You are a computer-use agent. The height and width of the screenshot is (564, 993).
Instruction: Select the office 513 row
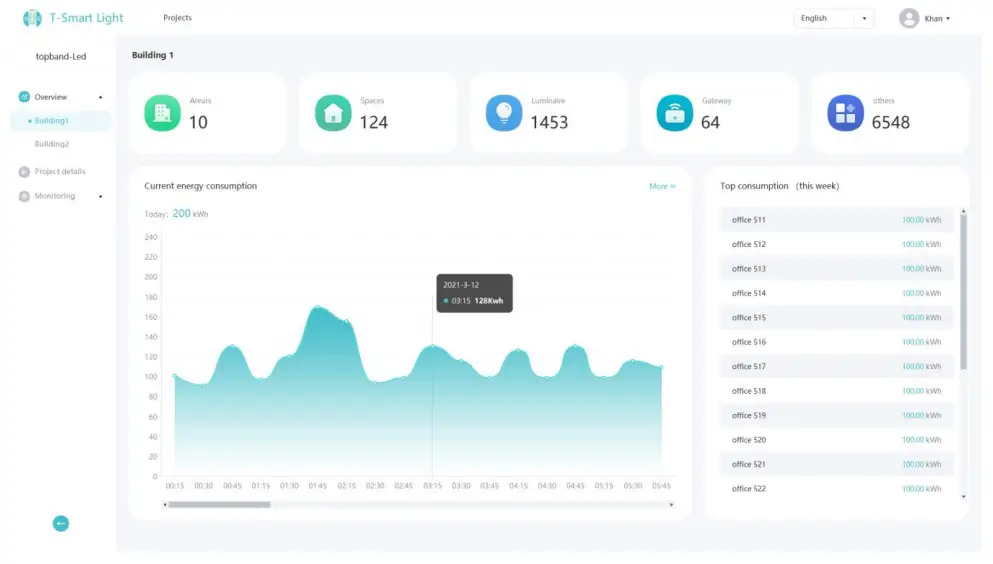click(x=836, y=269)
